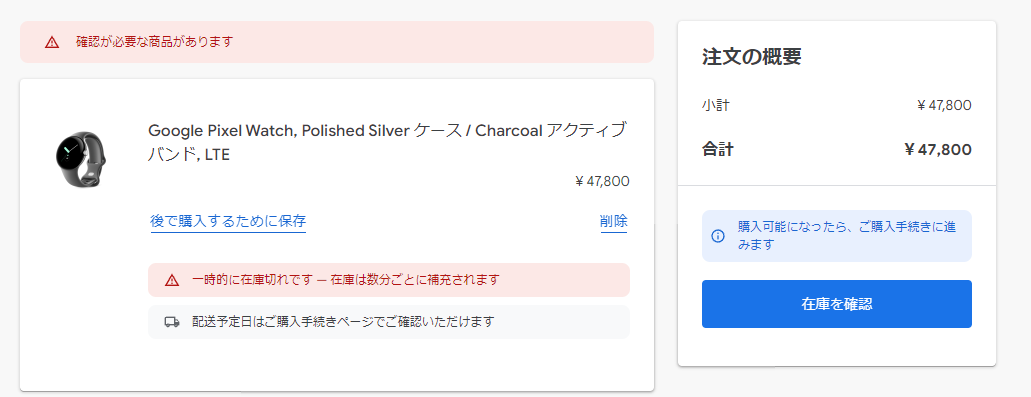Click the warning icon beside 一時的に在庫切れです
Image resolution: width=1031 pixels, height=397 pixels.
[x=172, y=280]
